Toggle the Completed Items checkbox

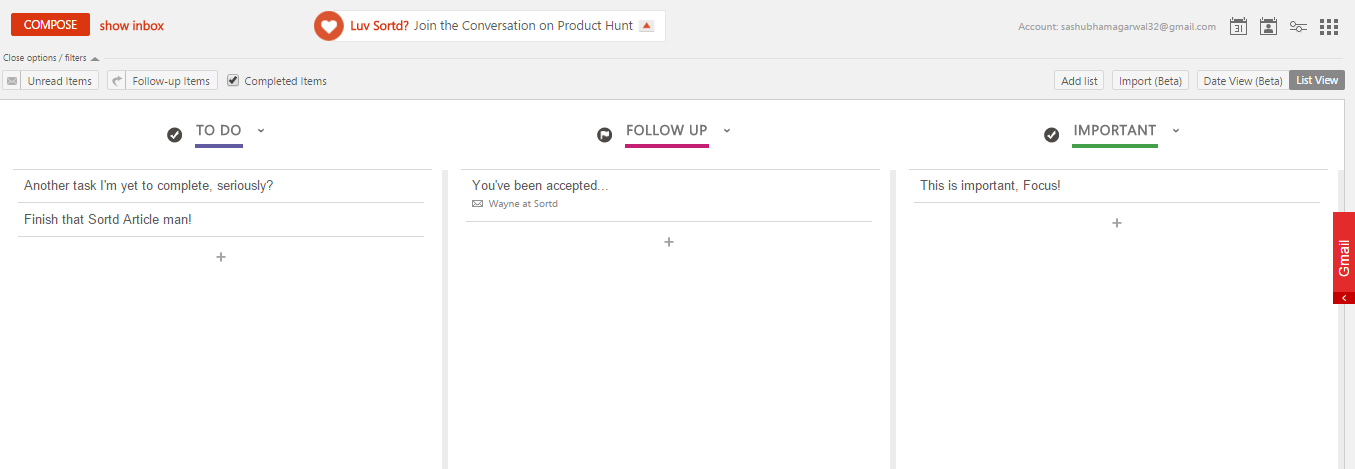[x=233, y=81]
